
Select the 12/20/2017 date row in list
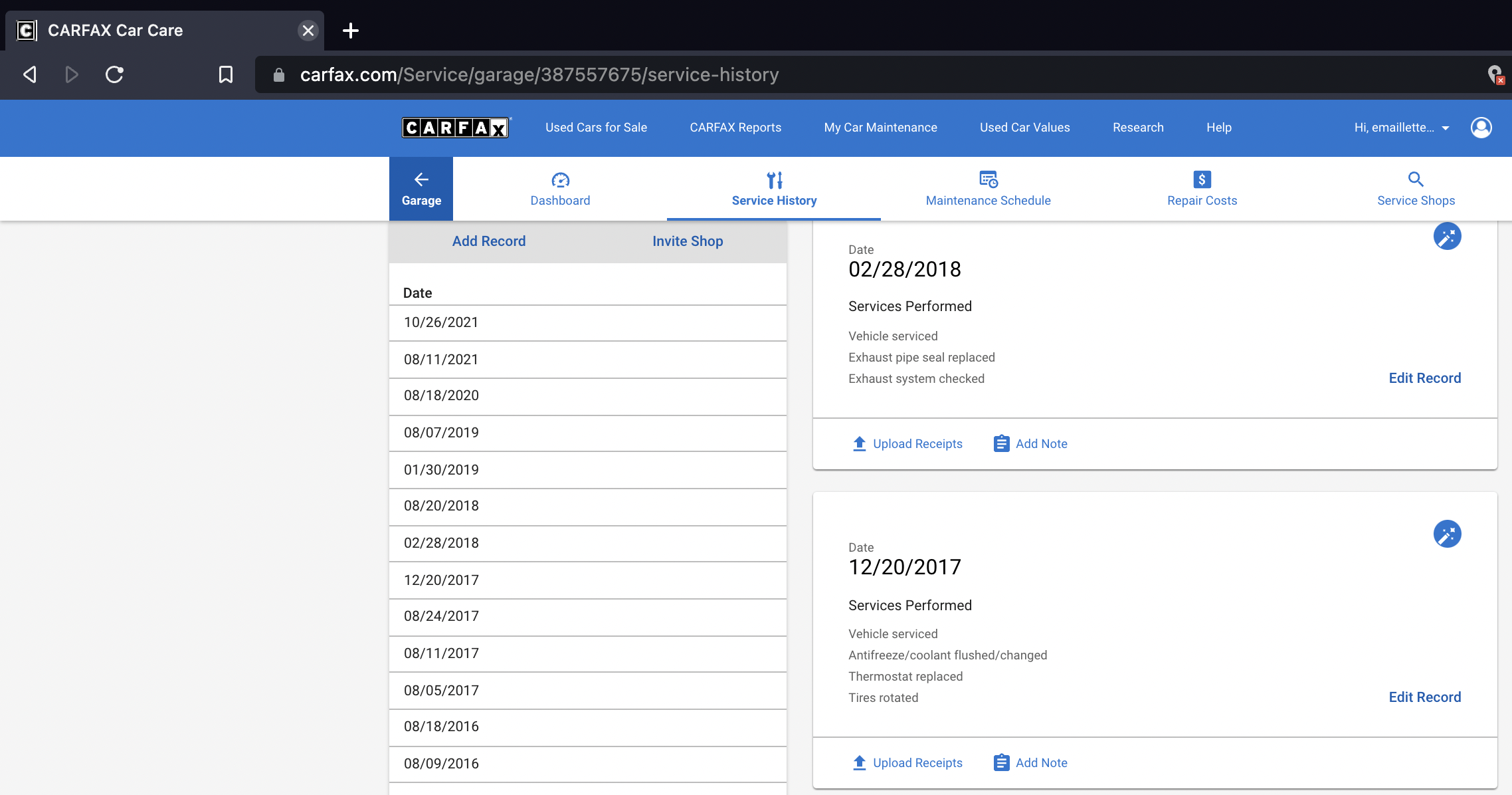[x=588, y=580]
